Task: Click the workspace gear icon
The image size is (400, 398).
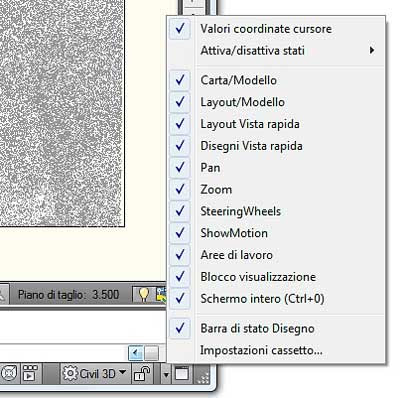Action: [70, 373]
